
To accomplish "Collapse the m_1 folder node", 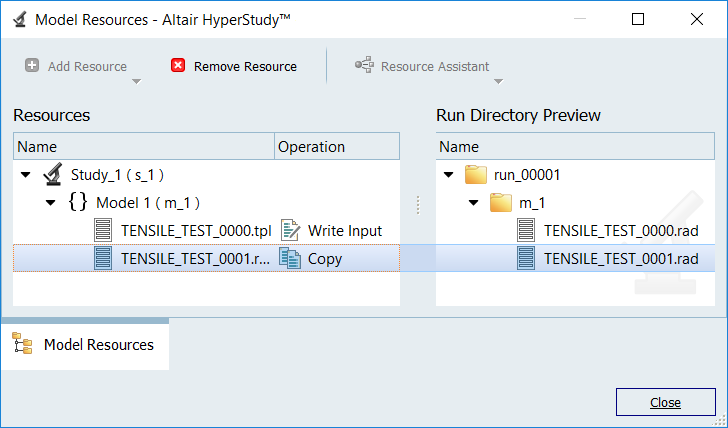I will [x=474, y=203].
